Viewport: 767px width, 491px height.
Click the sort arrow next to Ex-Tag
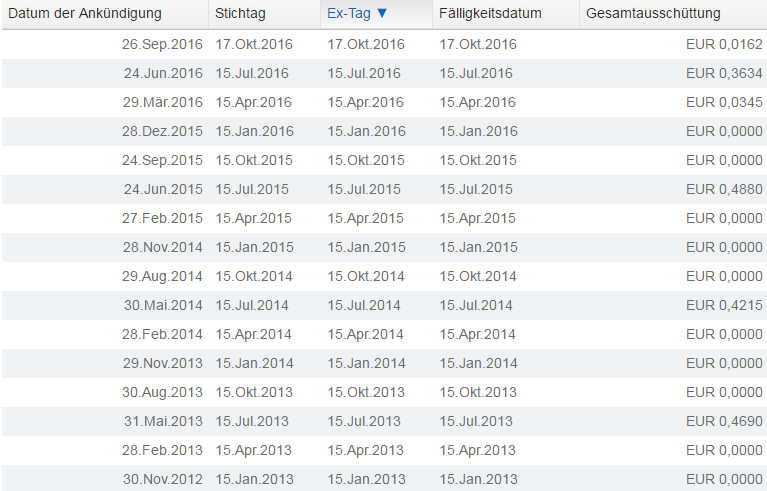pos(382,14)
